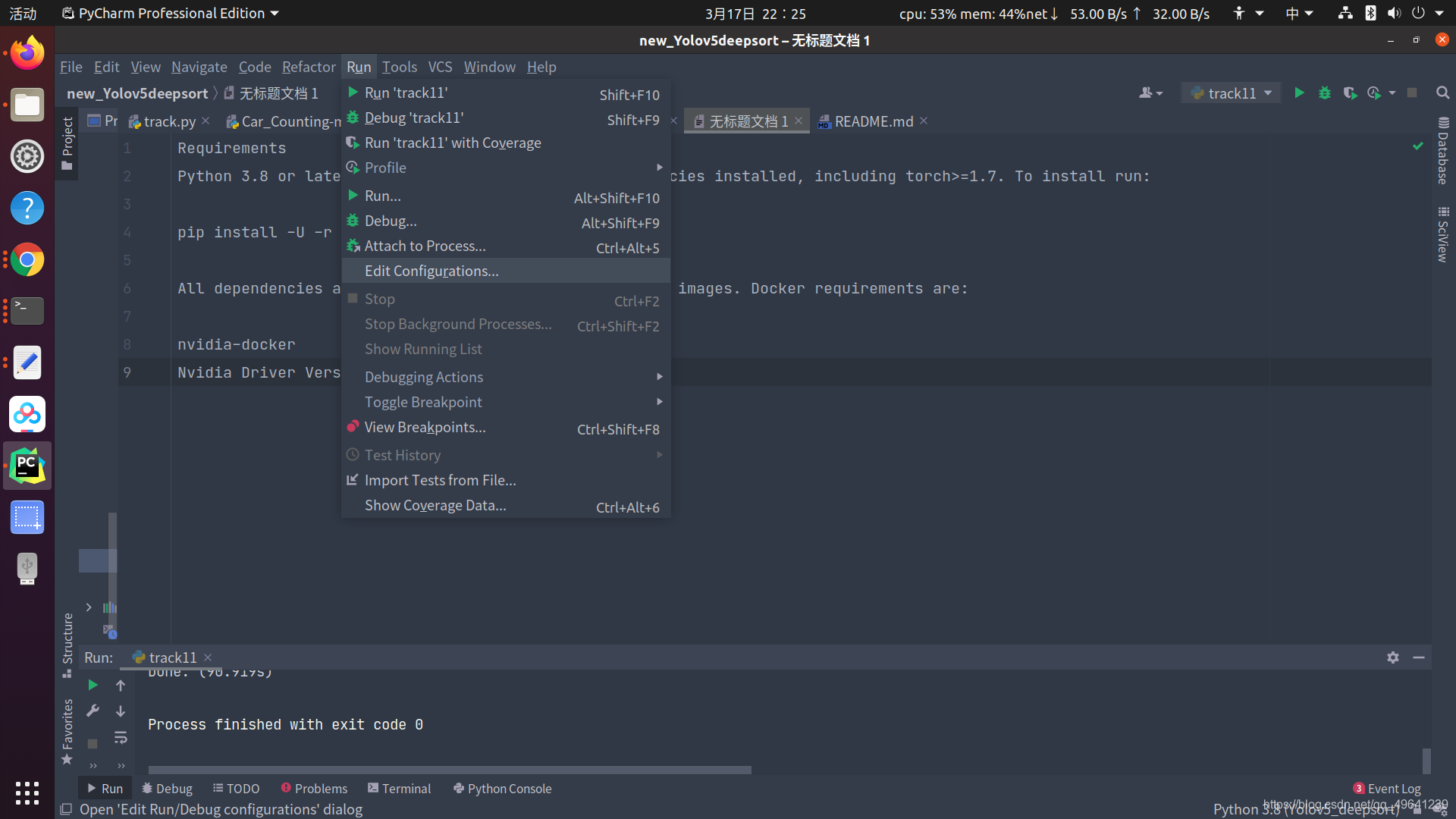Click Run with Coverage toolbar icon
Image resolution: width=1456 pixels, height=819 pixels.
(1350, 93)
